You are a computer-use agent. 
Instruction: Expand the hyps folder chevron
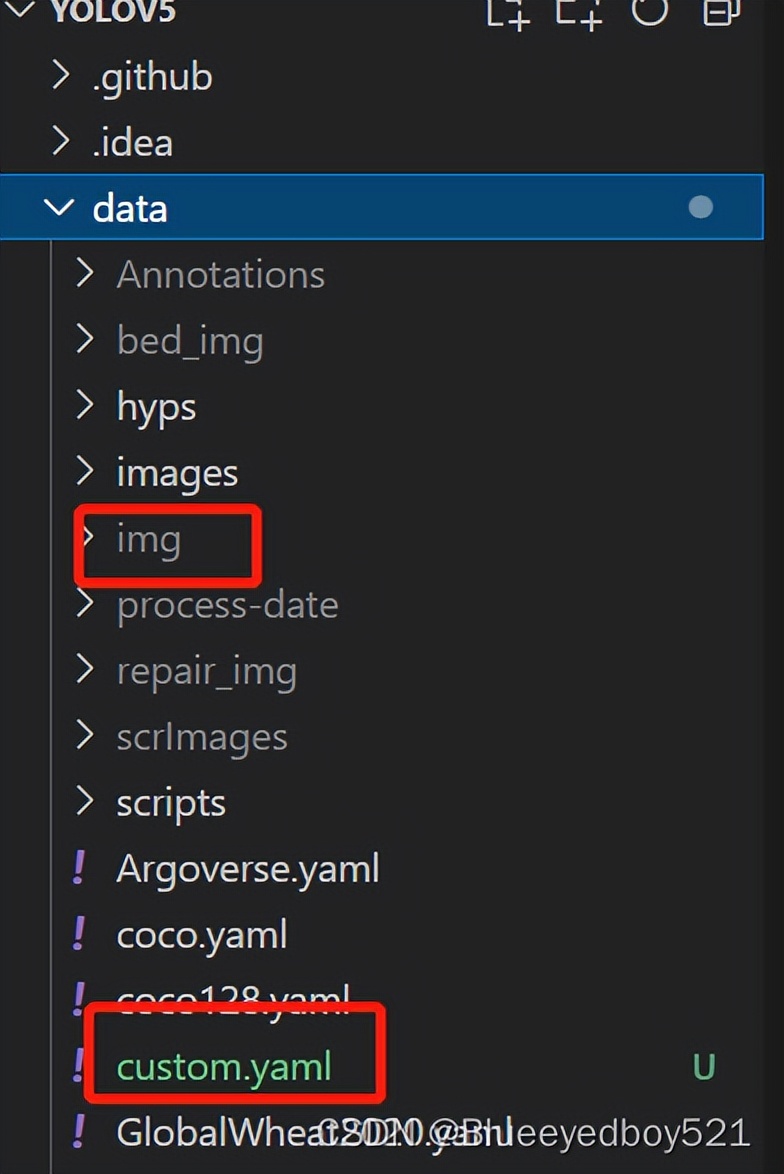tap(85, 406)
